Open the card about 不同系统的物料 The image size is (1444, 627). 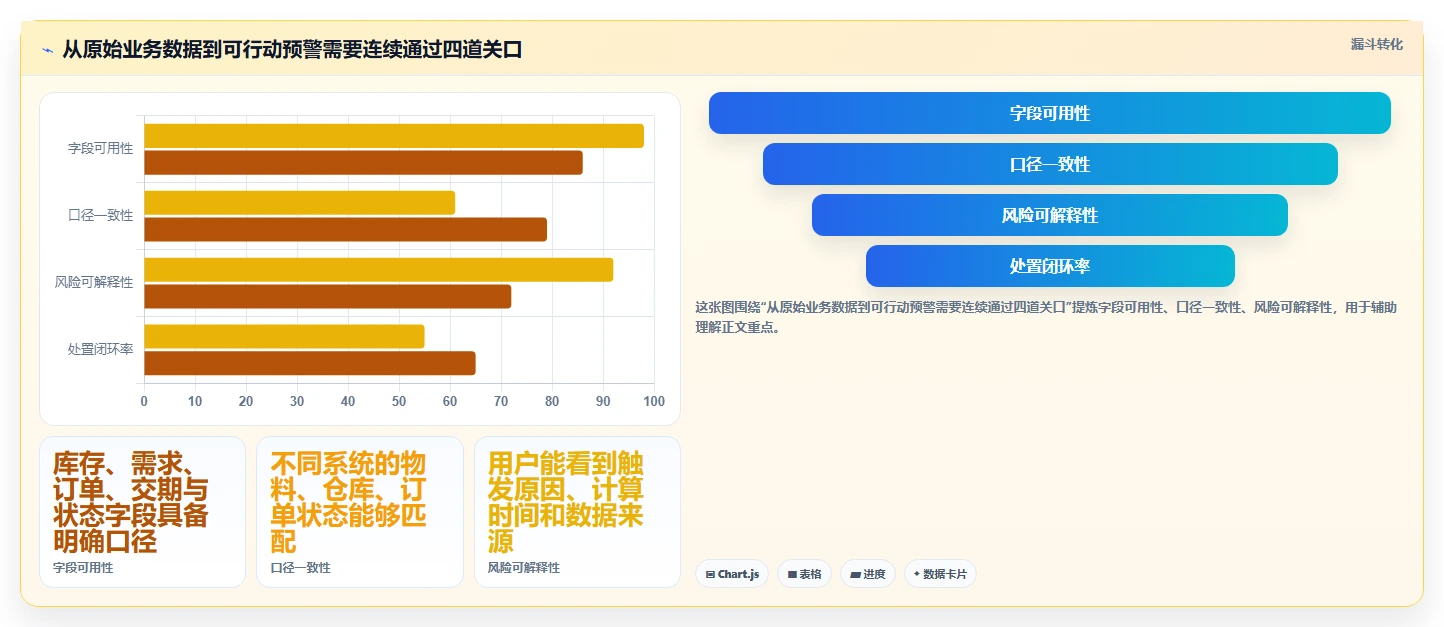pos(360,512)
